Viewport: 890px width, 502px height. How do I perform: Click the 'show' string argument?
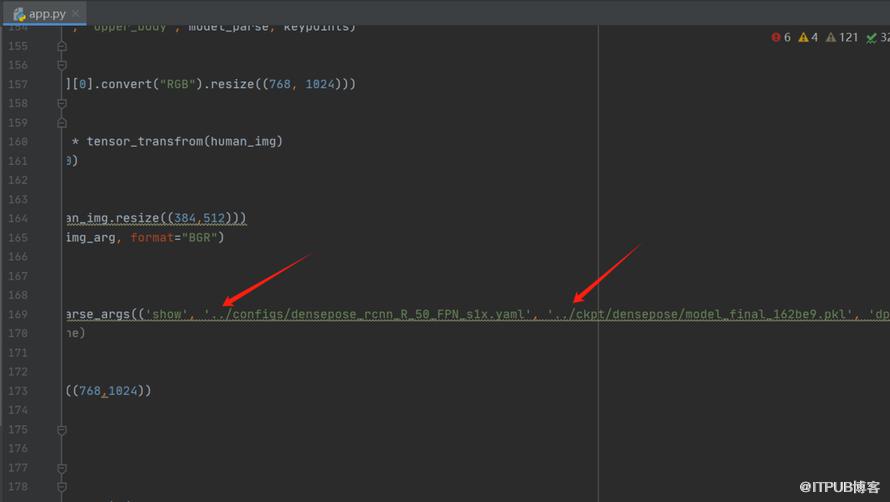coord(166,314)
